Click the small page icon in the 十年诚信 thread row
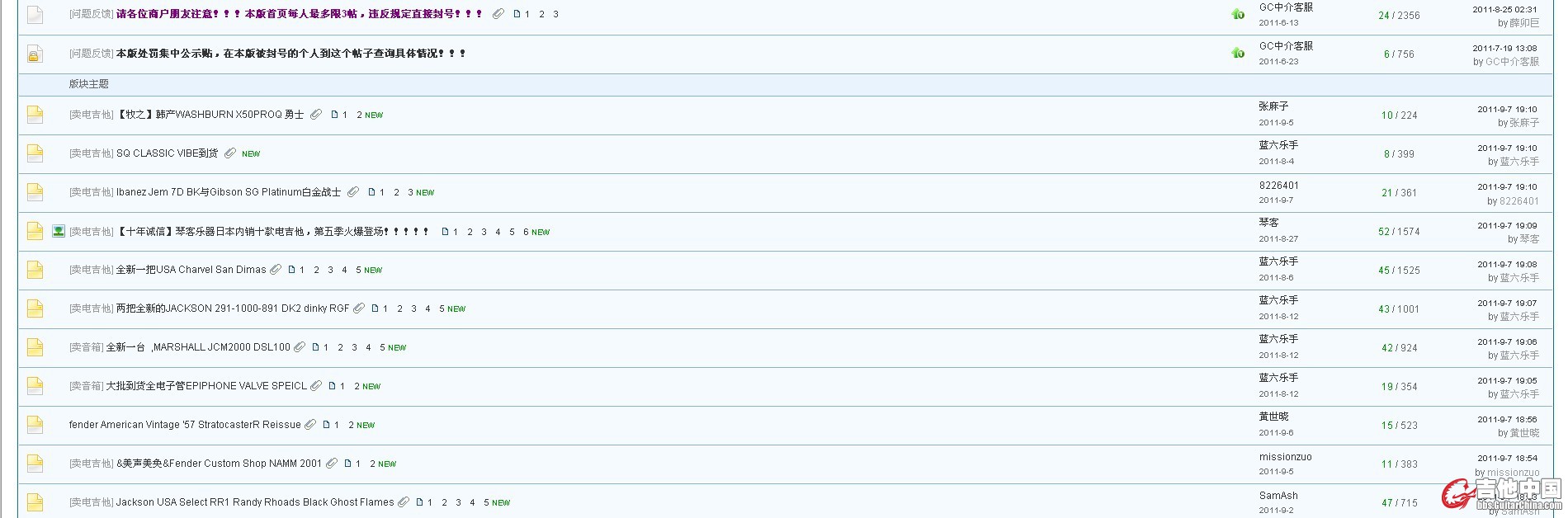The height and width of the screenshot is (518, 1568). click(x=445, y=232)
